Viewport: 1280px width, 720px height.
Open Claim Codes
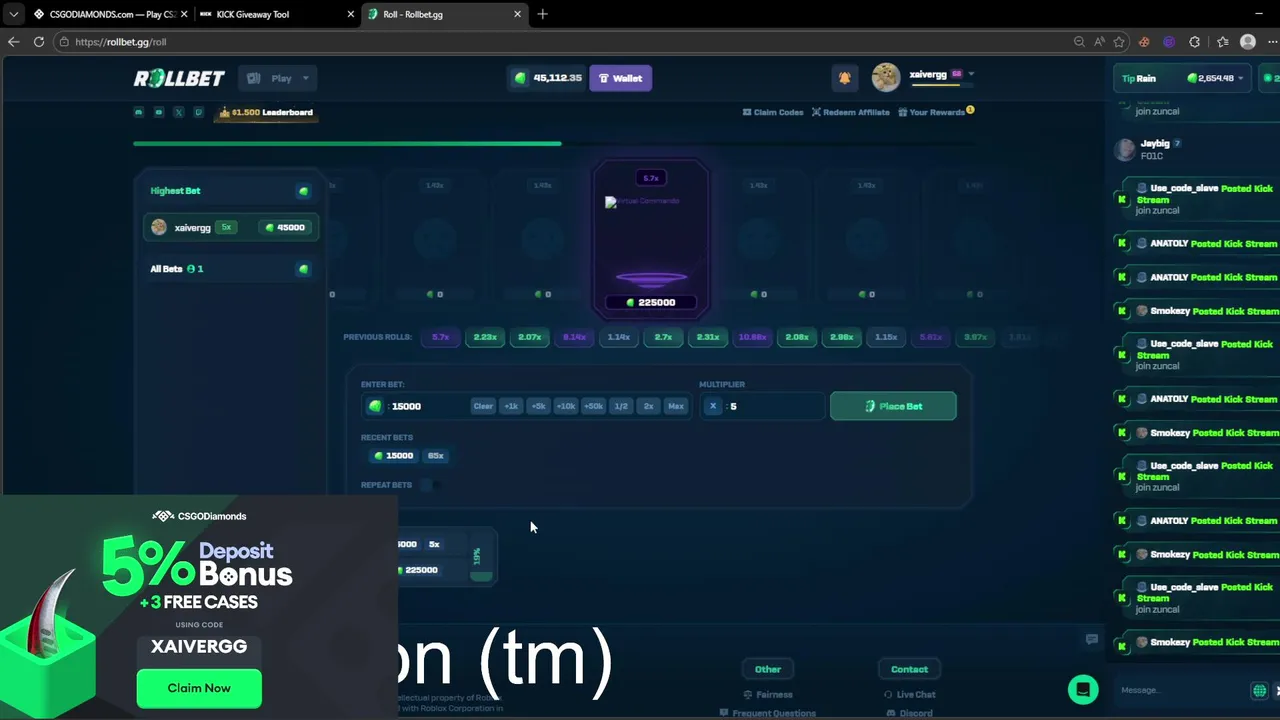(773, 112)
